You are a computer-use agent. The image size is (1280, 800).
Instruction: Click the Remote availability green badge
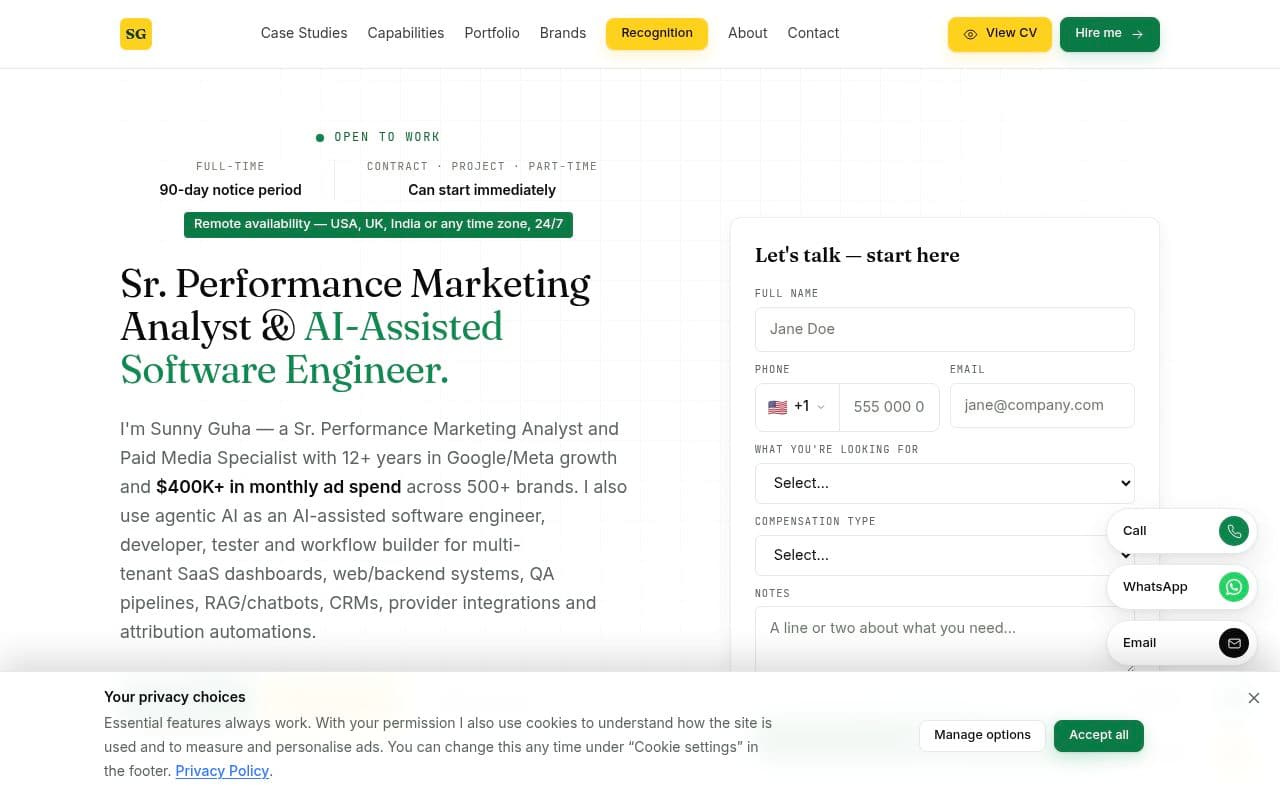pos(378,224)
